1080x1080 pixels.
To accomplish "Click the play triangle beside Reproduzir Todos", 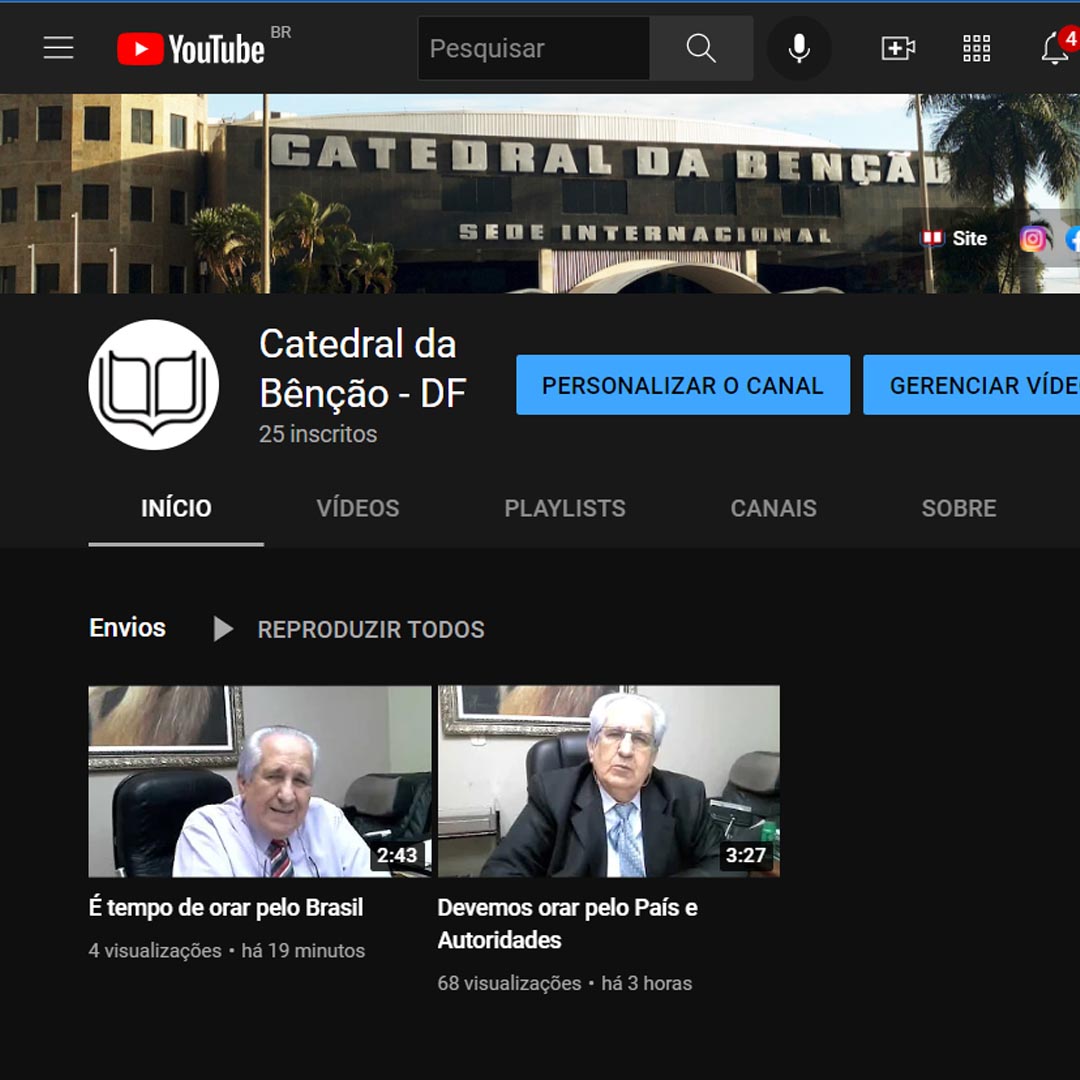I will [x=222, y=629].
